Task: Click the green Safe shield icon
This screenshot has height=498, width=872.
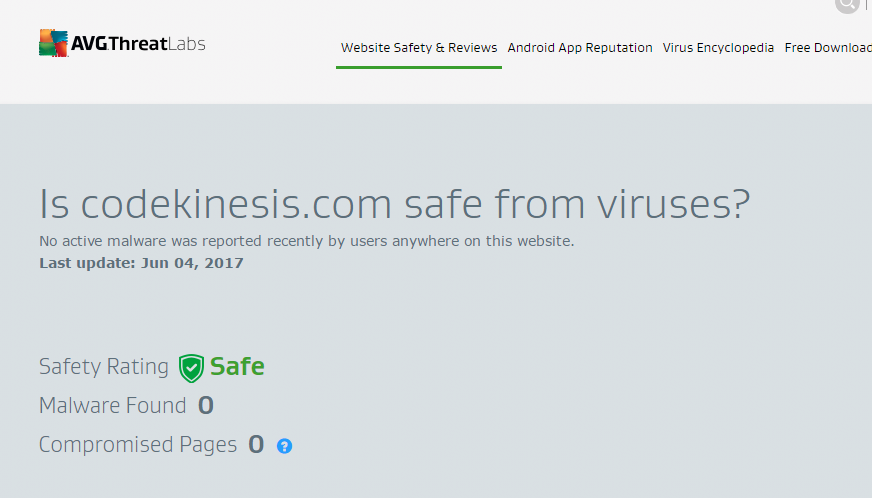Action: (191, 368)
